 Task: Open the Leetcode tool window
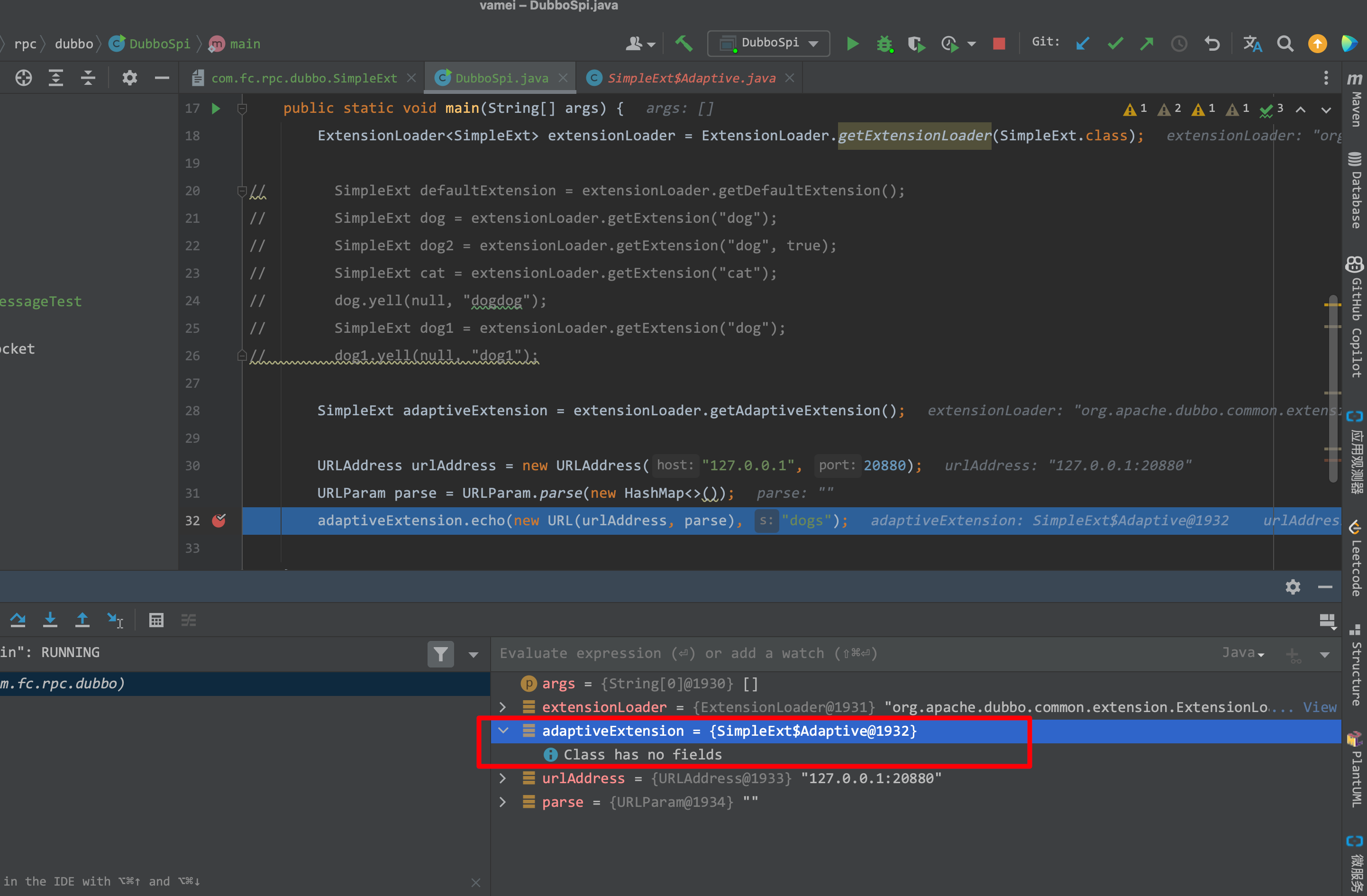tap(1356, 558)
